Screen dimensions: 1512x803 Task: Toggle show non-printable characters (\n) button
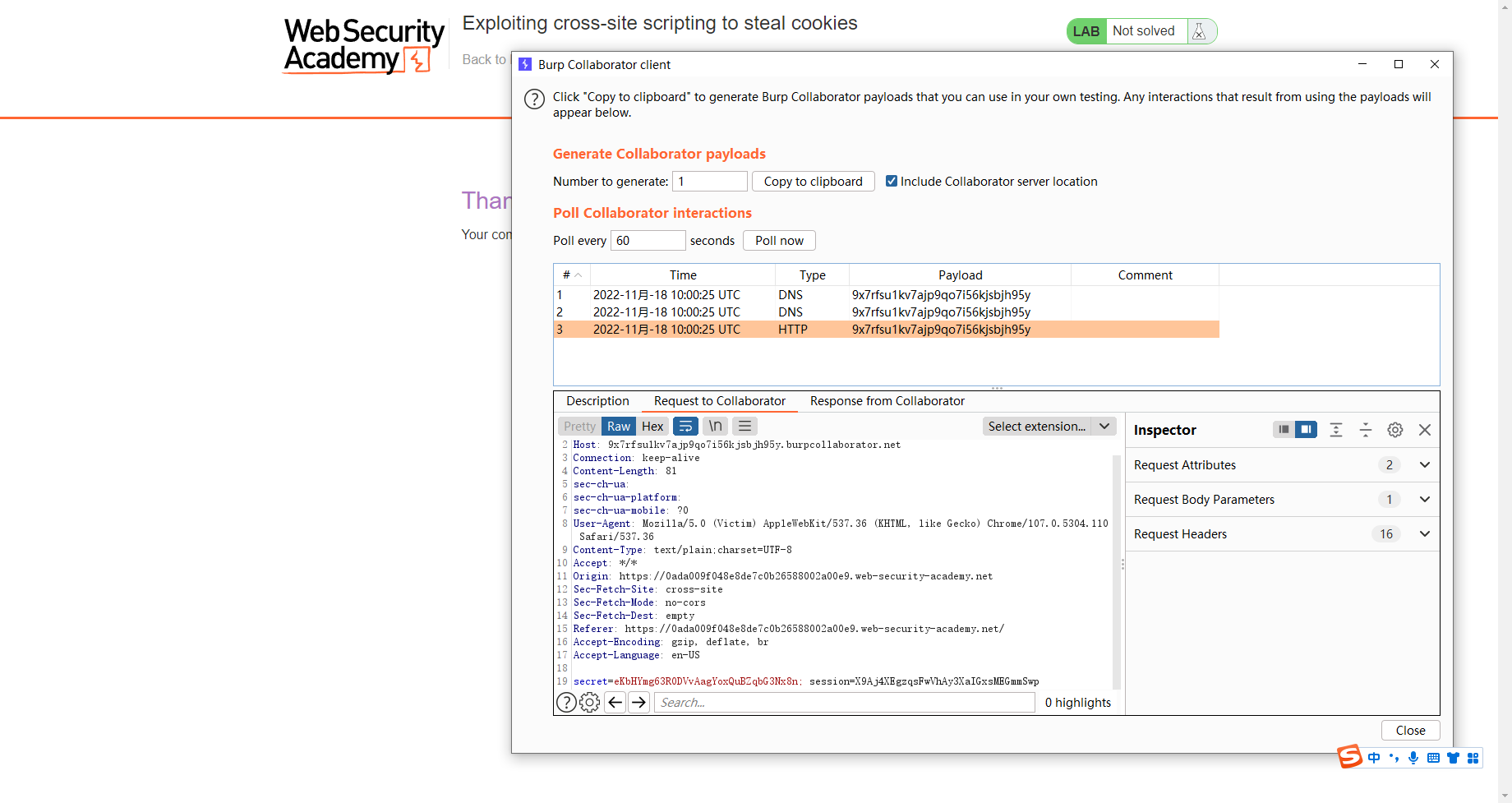click(x=715, y=426)
